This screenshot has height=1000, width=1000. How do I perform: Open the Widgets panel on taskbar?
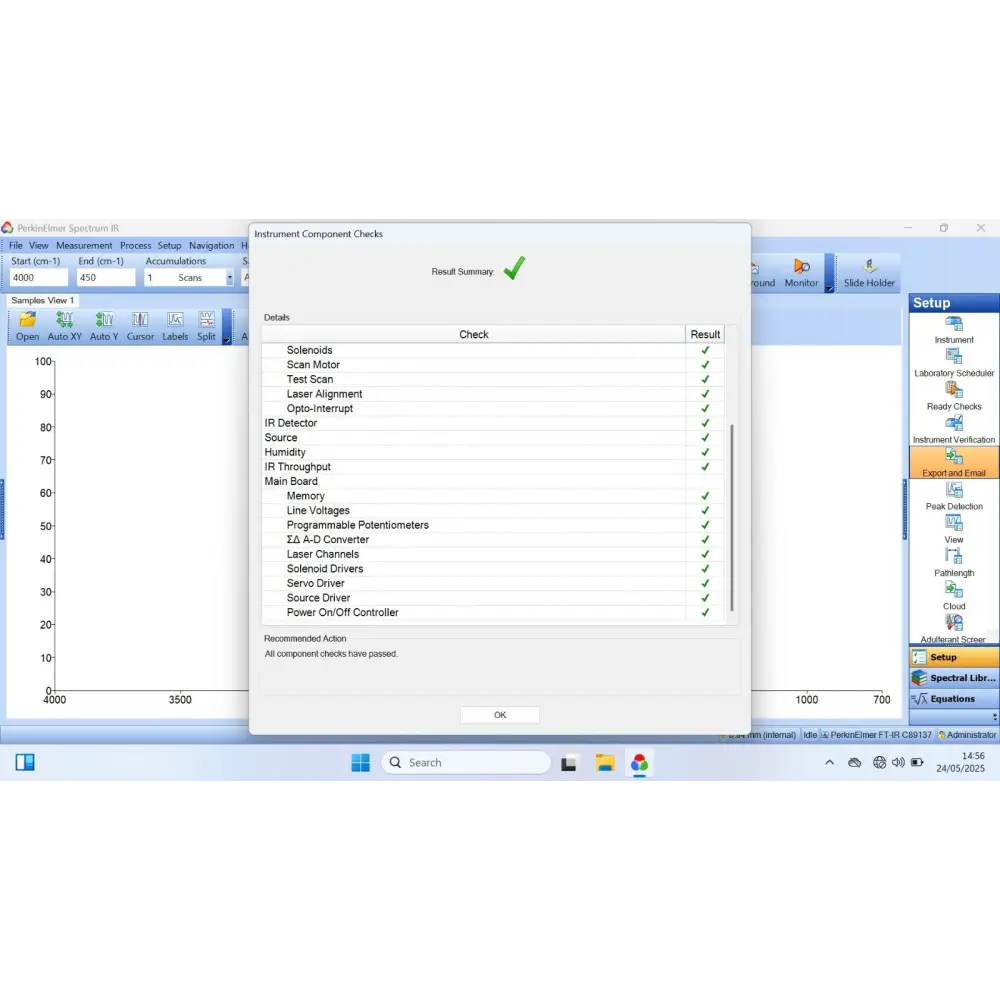25,762
